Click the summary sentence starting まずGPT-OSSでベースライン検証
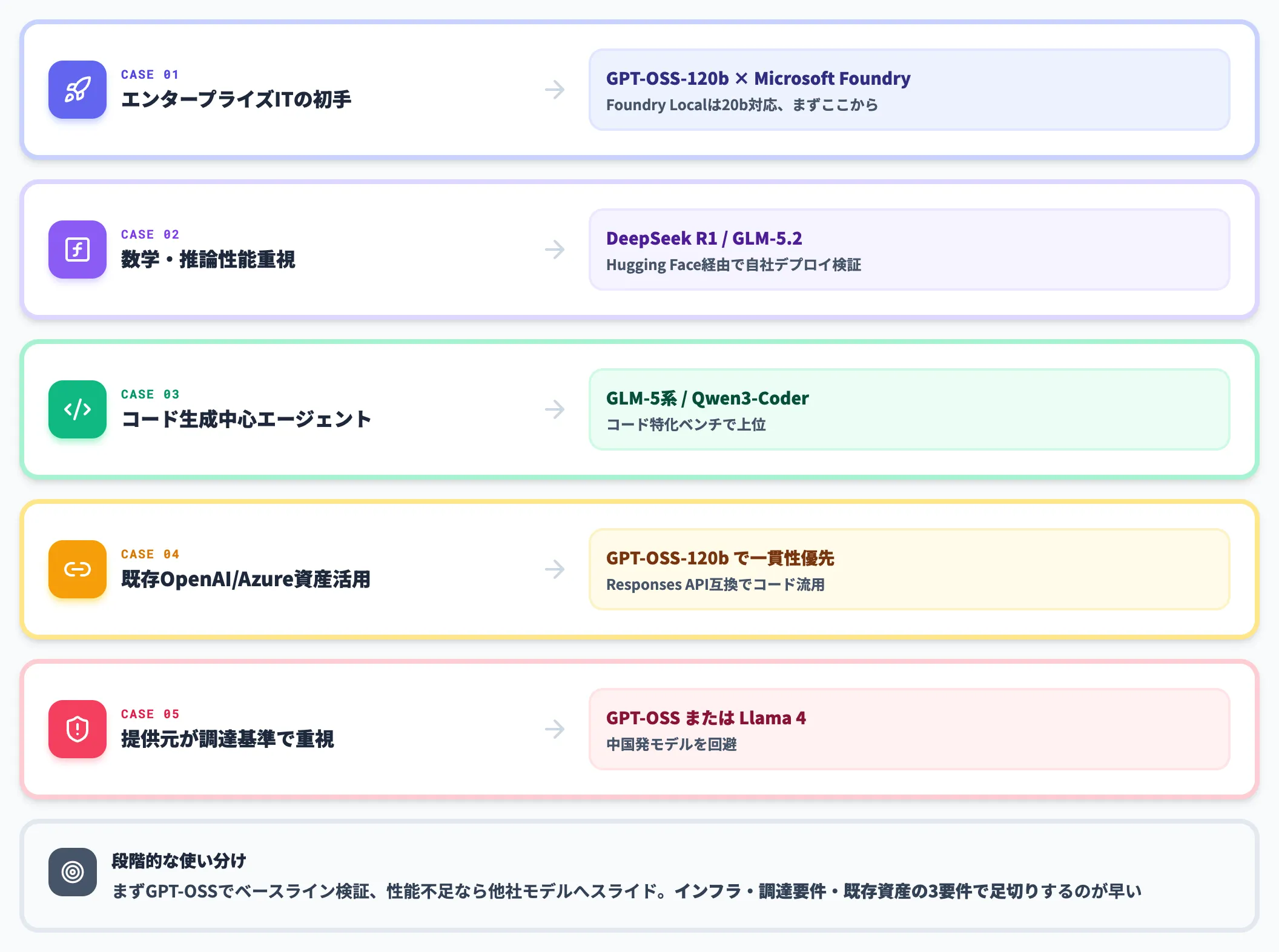 [627, 891]
